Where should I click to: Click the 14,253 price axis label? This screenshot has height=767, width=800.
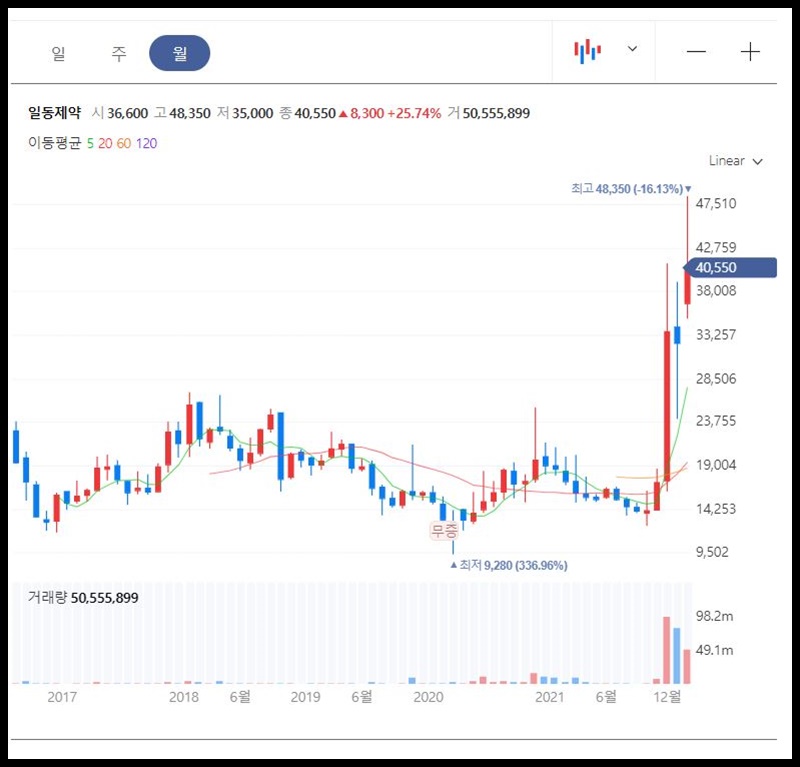coord(716,509)
